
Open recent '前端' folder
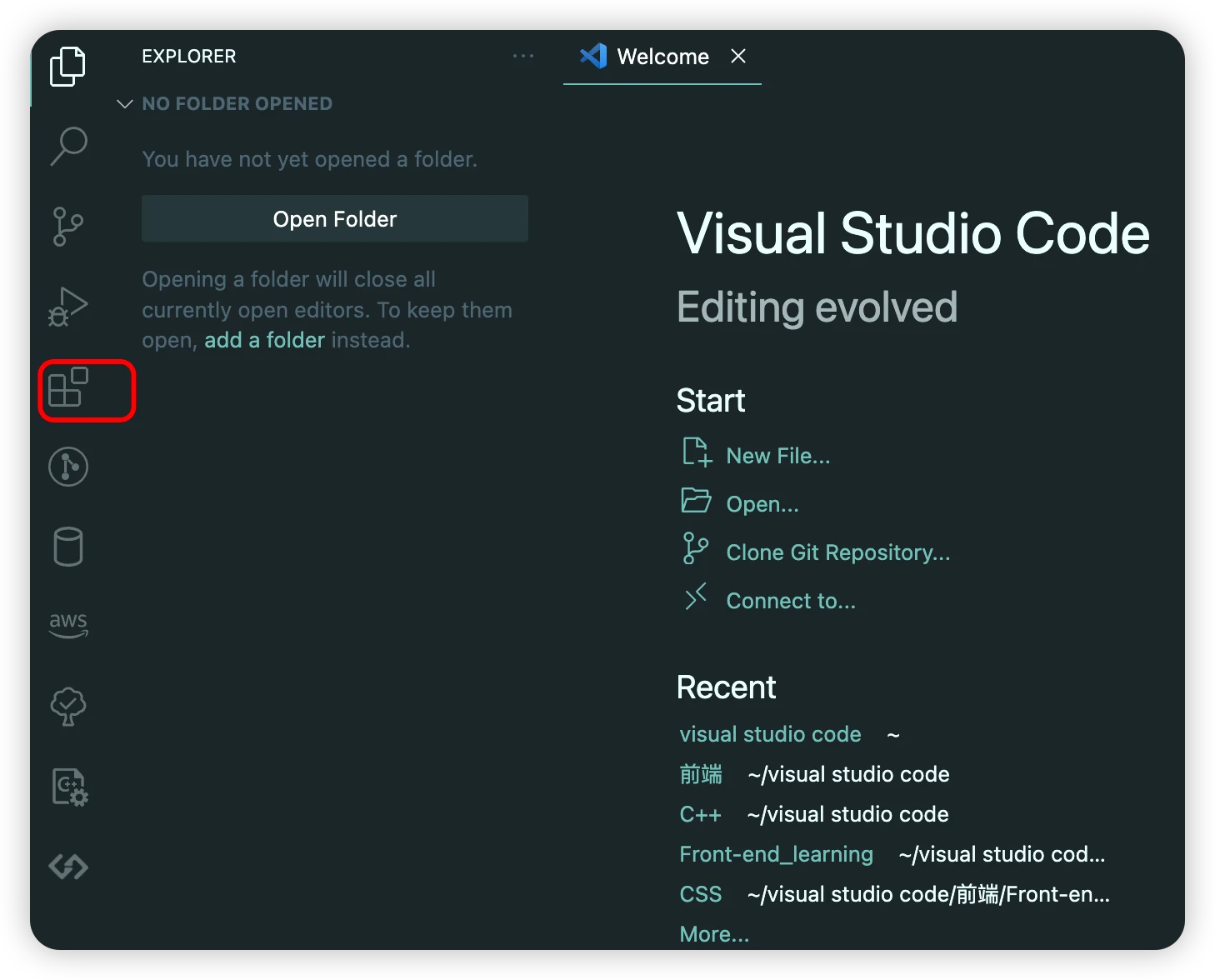click(x=701, y=774)
